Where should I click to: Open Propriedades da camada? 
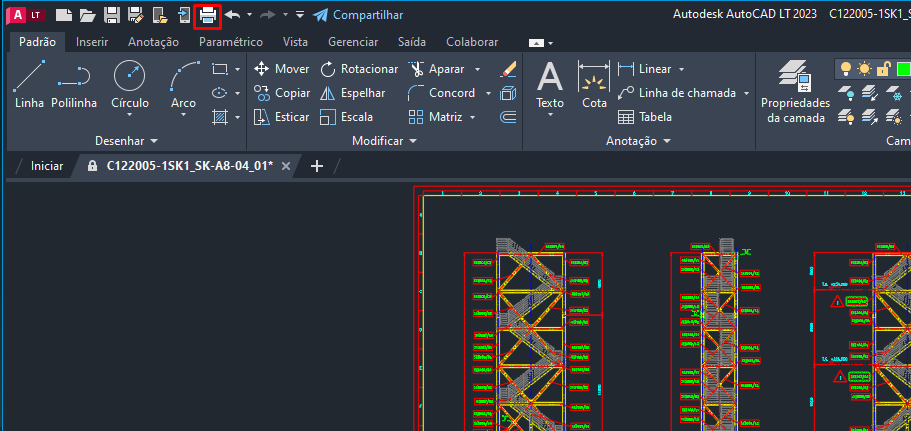[795, 92]
